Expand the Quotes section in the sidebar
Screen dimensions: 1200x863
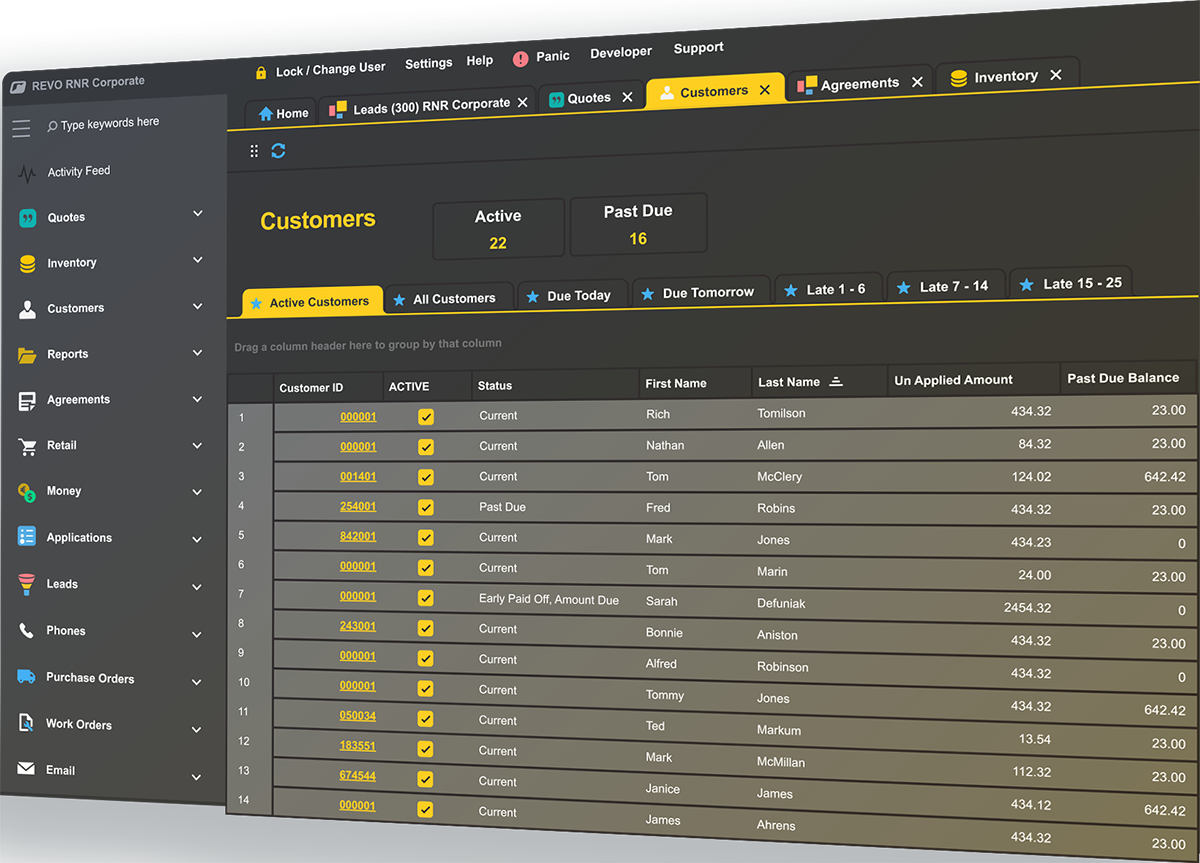[198, 214]
